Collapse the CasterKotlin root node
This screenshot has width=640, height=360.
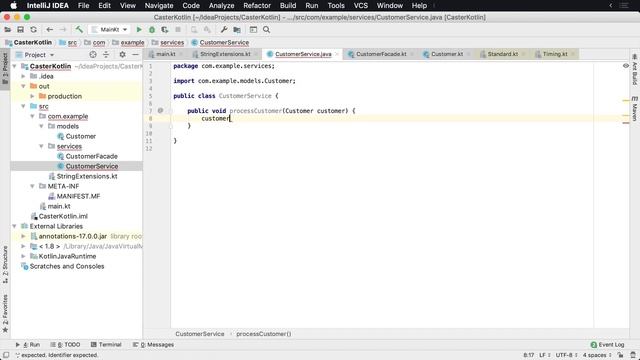14,66
